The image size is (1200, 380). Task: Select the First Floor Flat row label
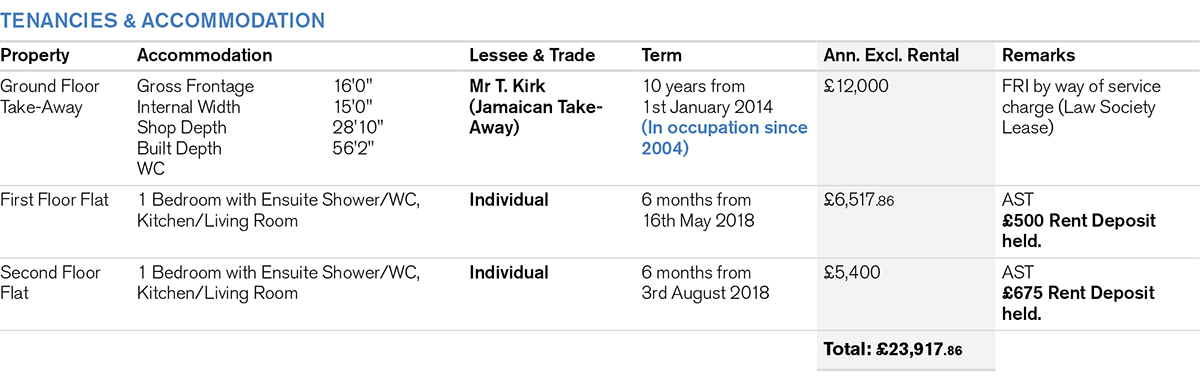pos(55,200)
